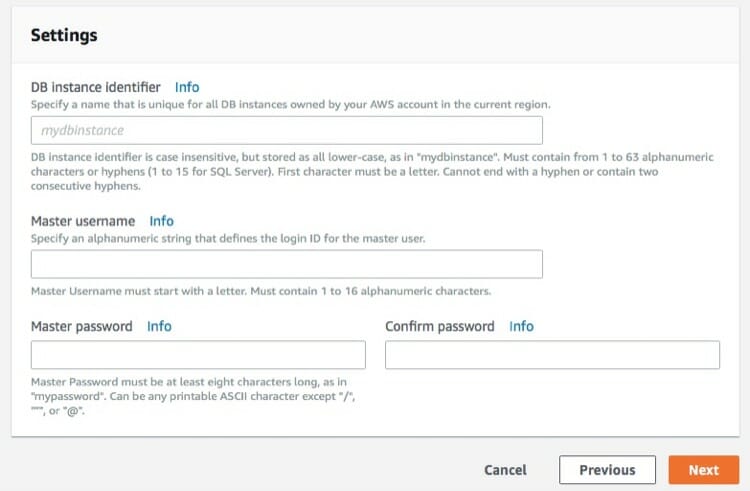Select the Confirm password field
750x491 pixels.
coord(552,355)
